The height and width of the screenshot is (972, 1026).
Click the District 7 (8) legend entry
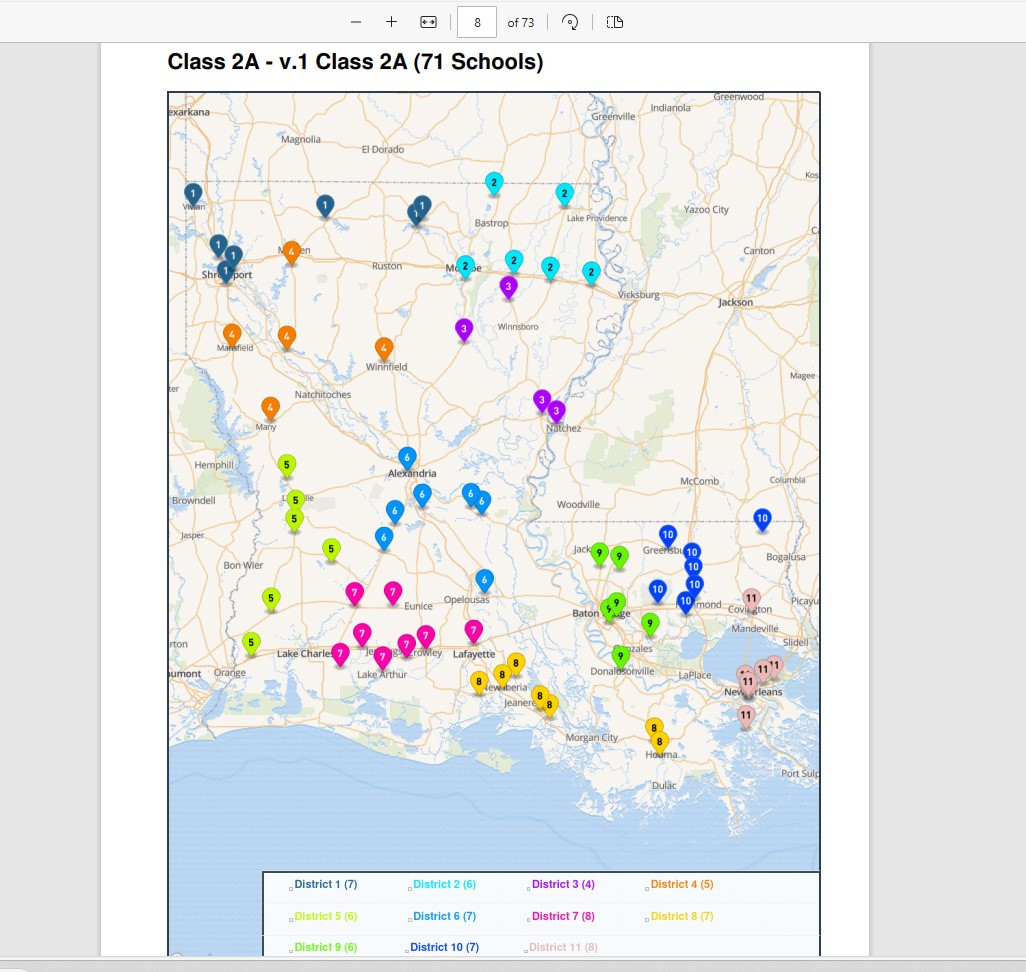563,916
